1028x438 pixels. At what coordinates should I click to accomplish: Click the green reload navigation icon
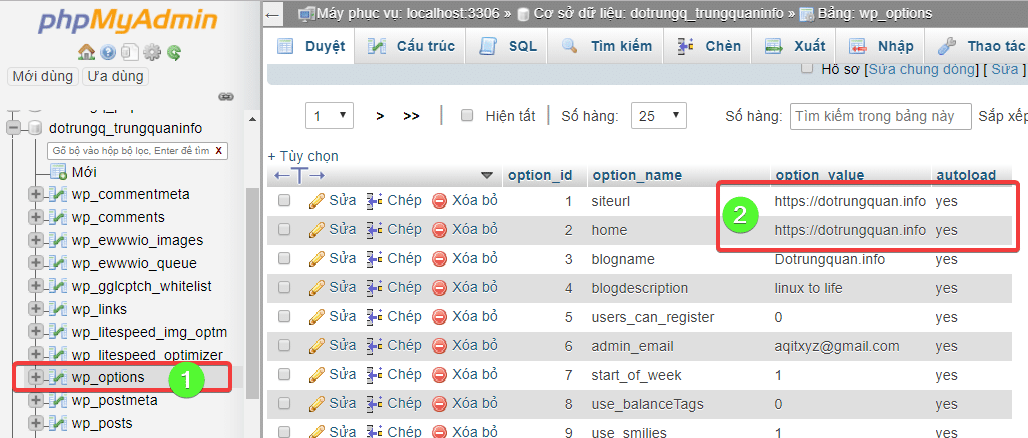click(174, 52)
